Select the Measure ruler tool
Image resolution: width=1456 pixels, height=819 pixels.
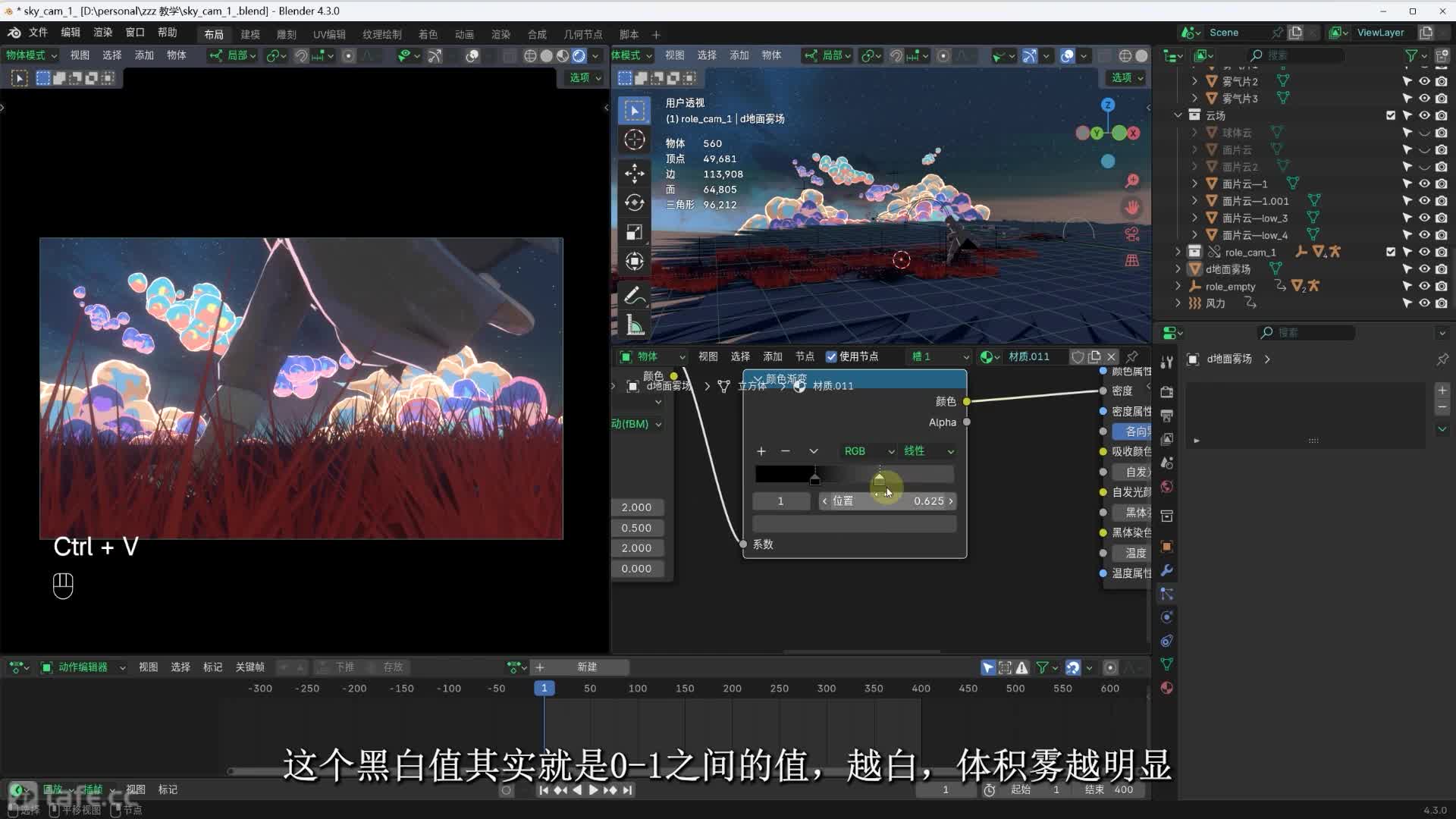coord(635,326)
